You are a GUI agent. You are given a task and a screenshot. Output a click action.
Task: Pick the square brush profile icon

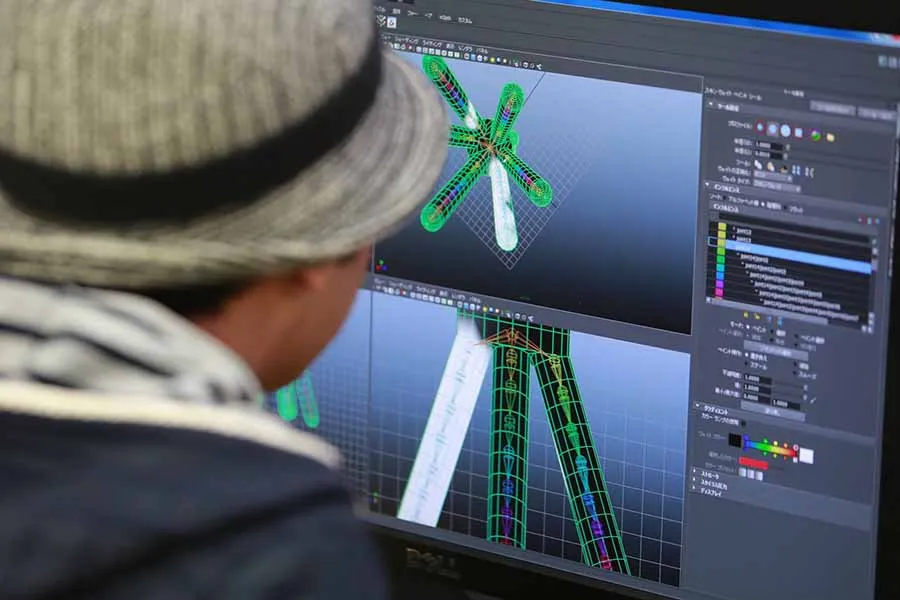[798, 132]
